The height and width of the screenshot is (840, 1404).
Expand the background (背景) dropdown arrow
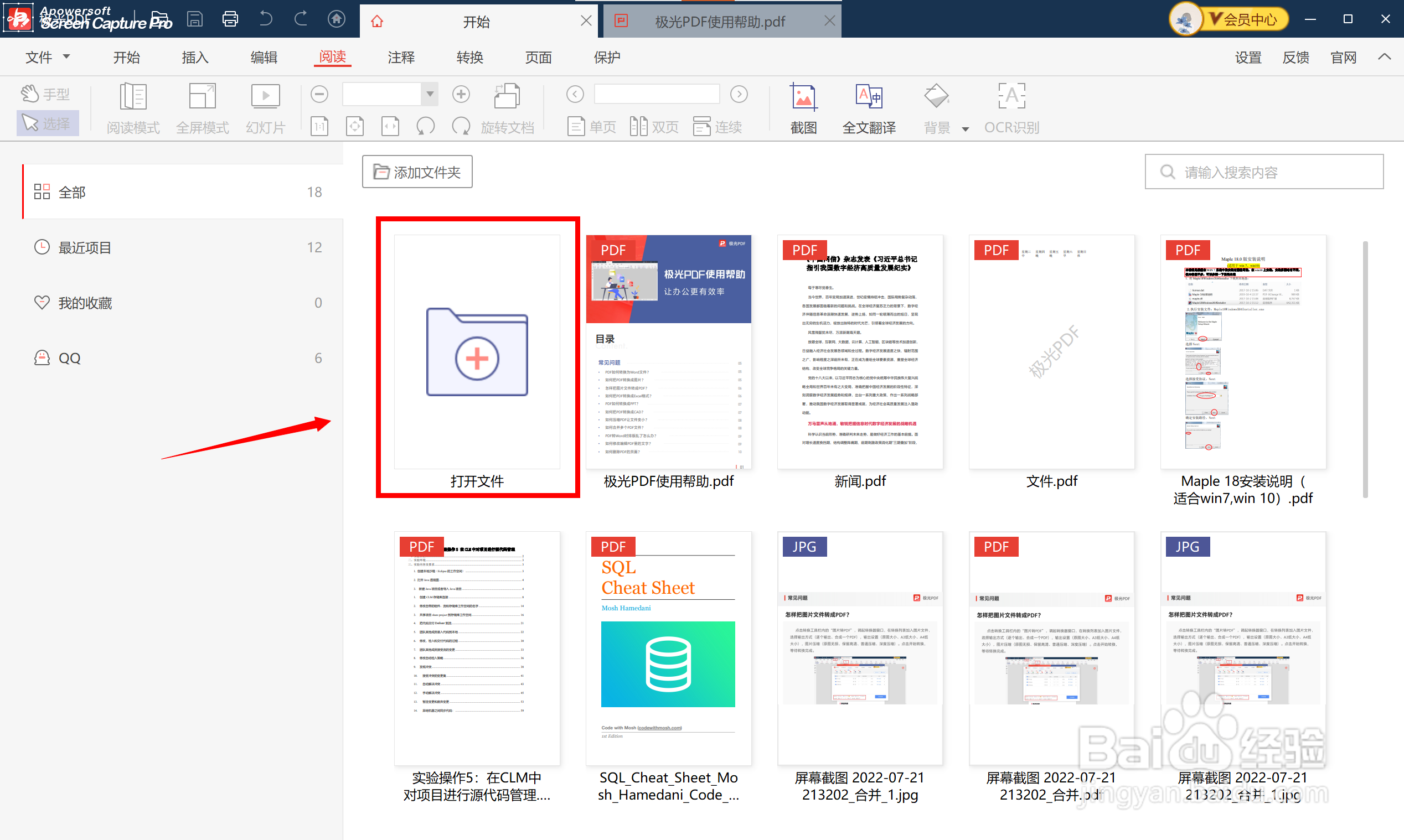click(966, 129)
